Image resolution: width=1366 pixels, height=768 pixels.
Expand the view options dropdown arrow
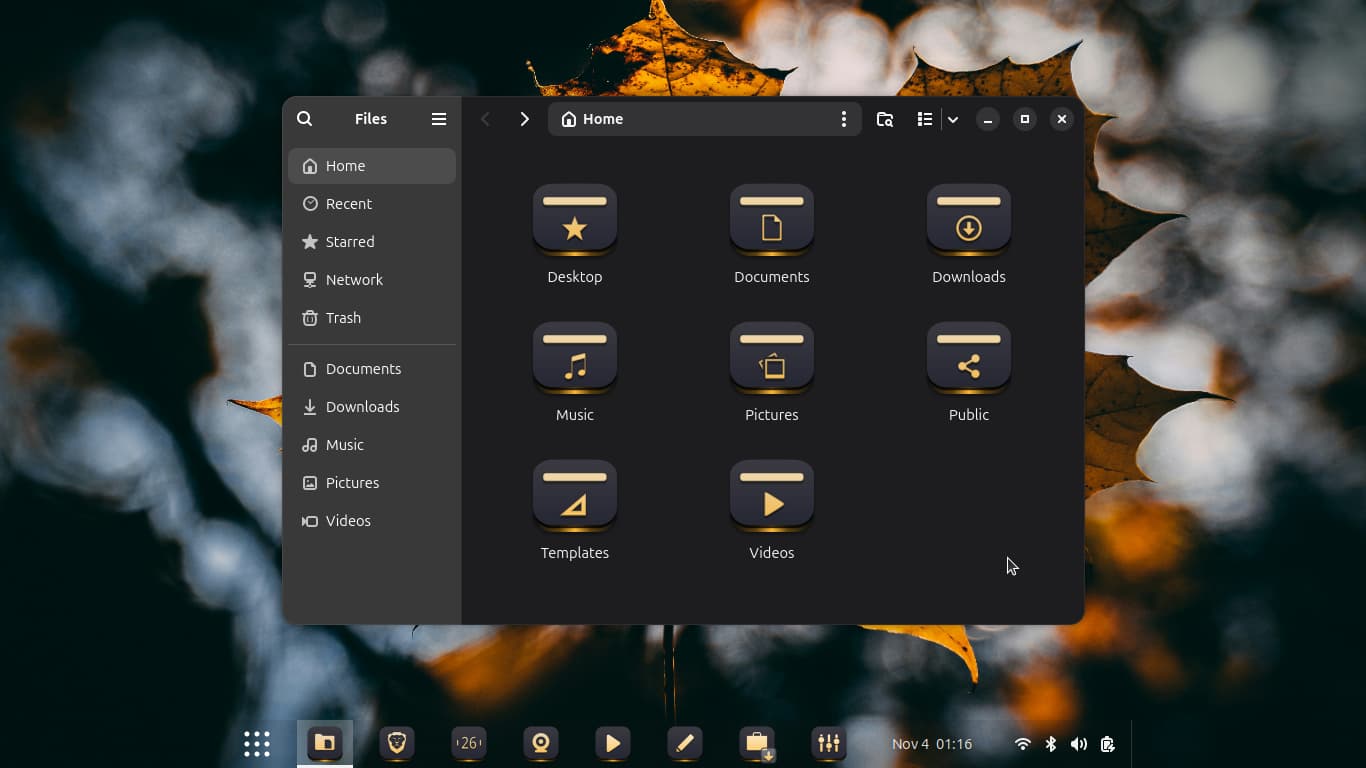tap(953, 119)
